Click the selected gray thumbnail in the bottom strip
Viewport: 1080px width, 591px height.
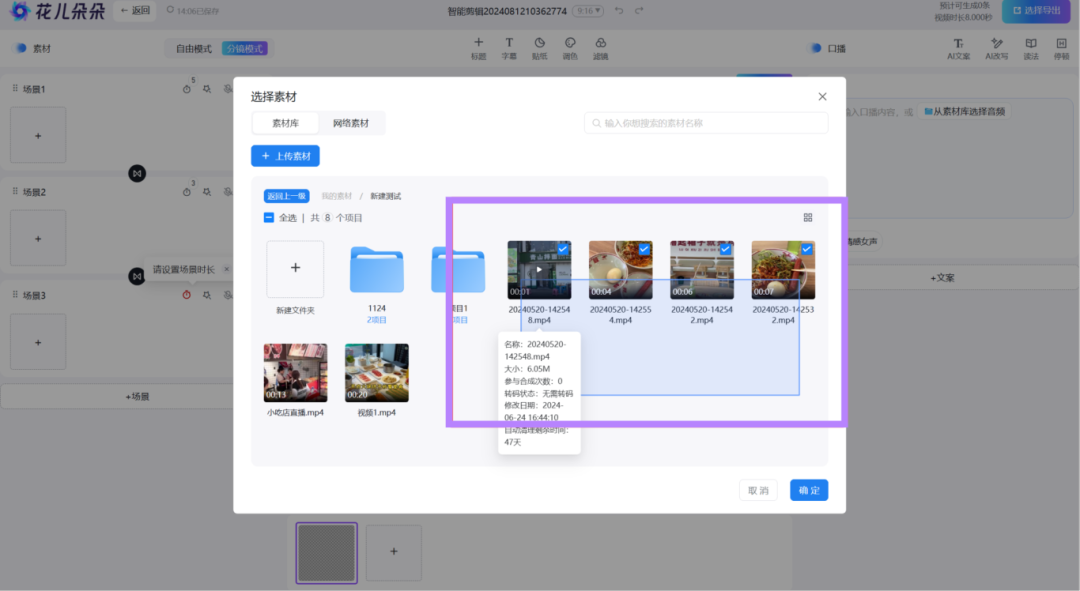click(x=326, y=552)
